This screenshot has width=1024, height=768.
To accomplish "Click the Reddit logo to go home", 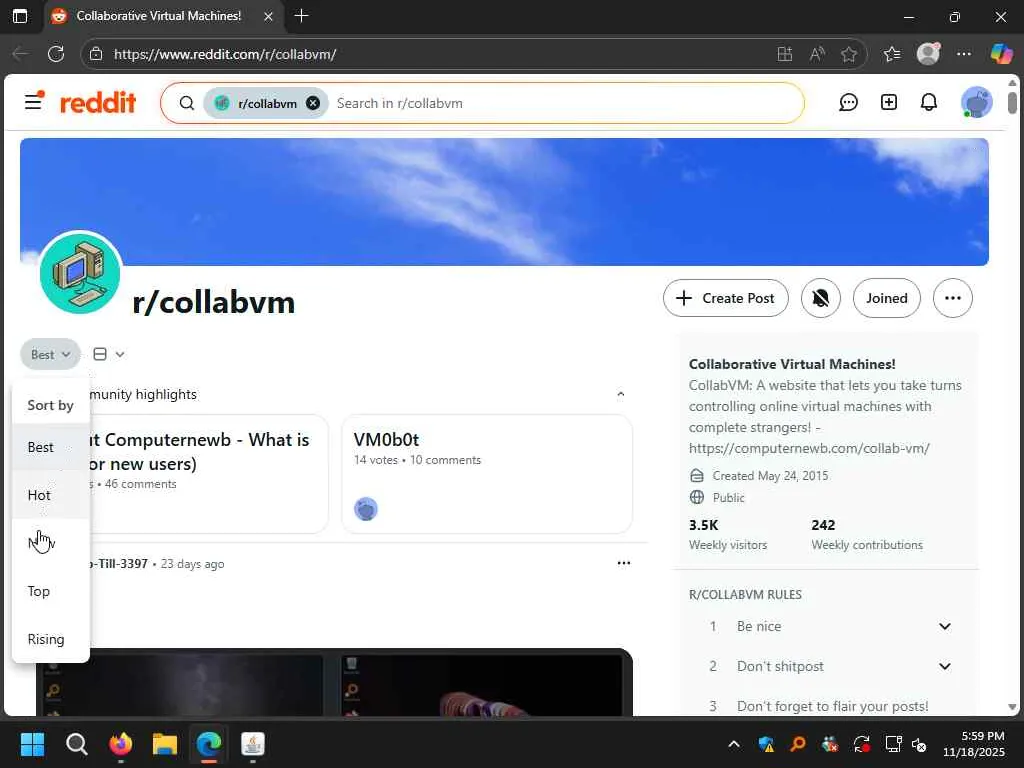I will pyautogui.click(x=98, y=103).
